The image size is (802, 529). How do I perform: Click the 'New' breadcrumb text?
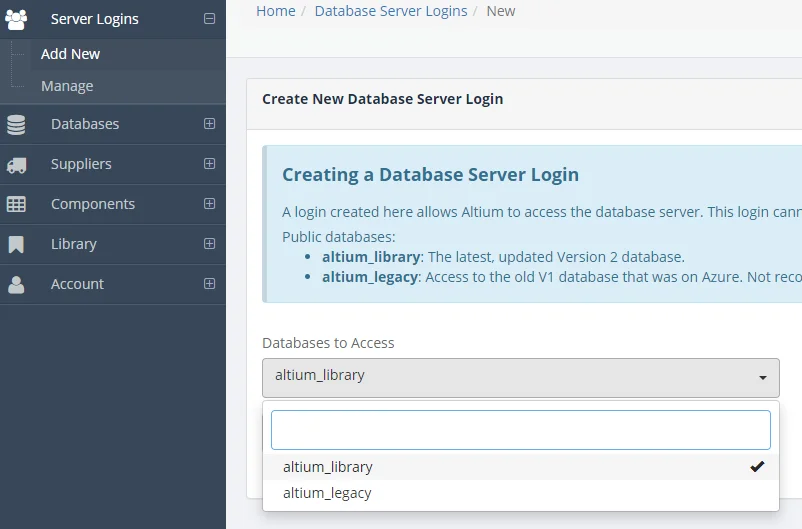(501, 11)
